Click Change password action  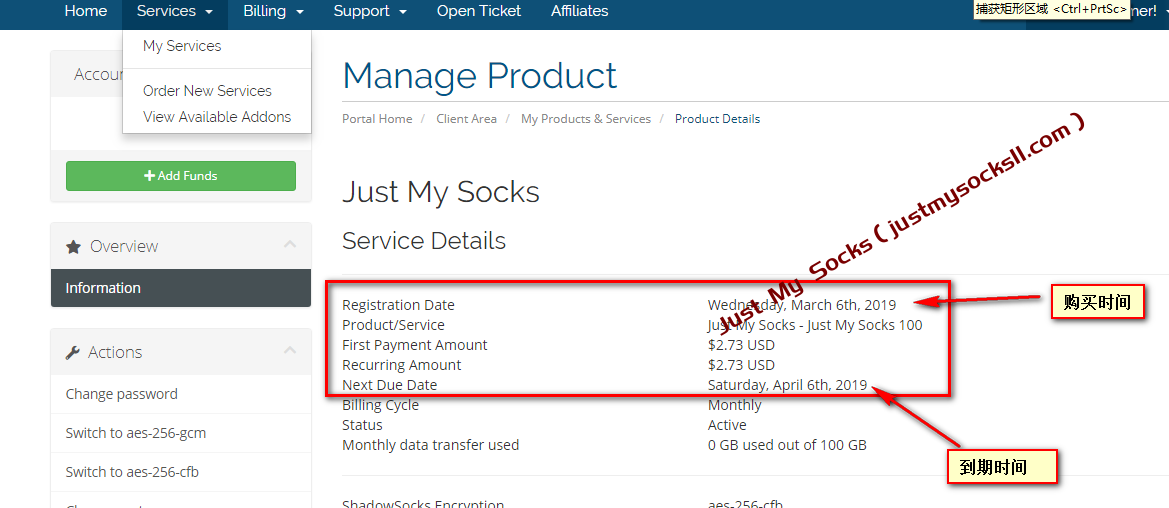pos(122,394)
